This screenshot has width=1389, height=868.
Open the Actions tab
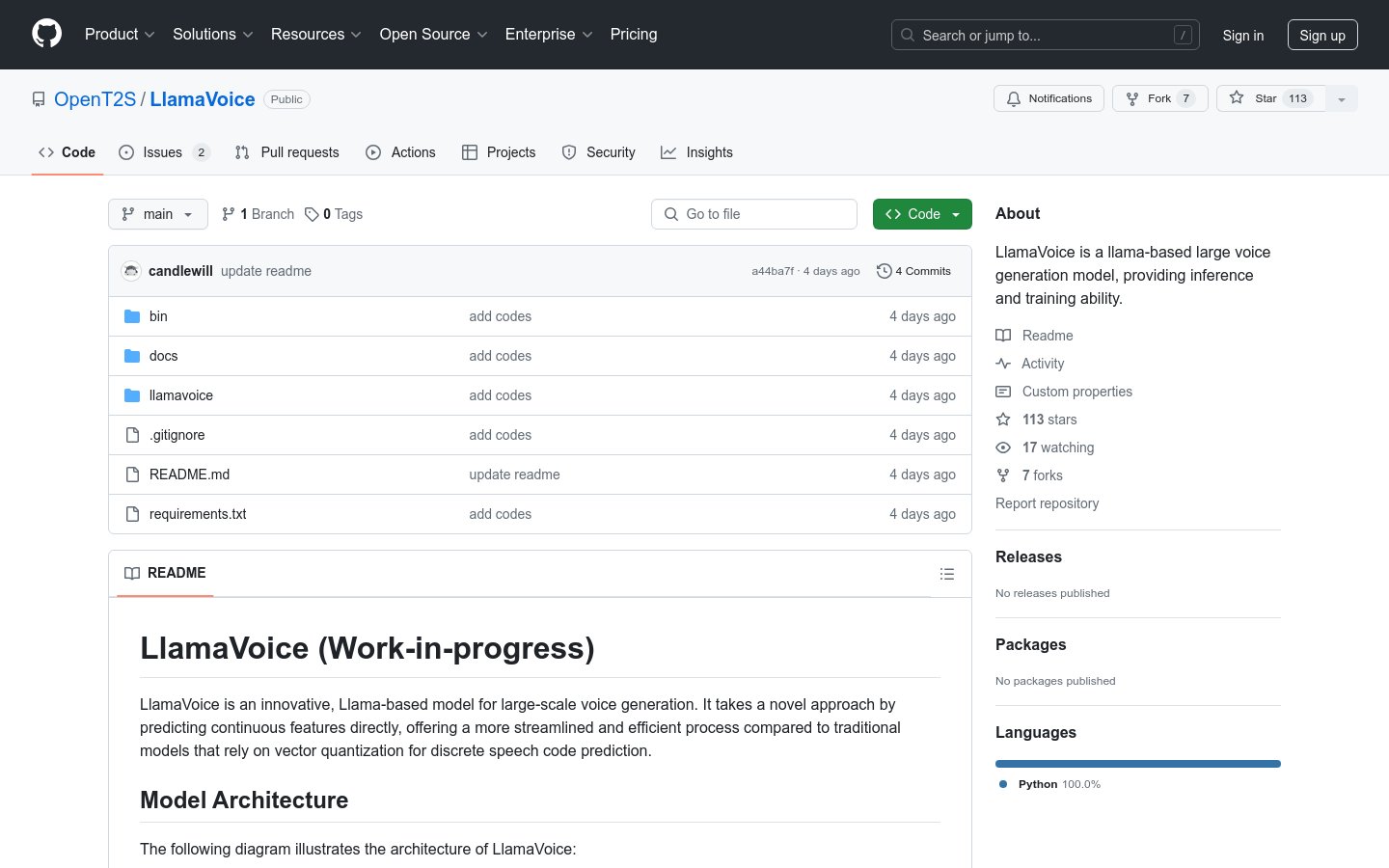click(x=401, y=152)
